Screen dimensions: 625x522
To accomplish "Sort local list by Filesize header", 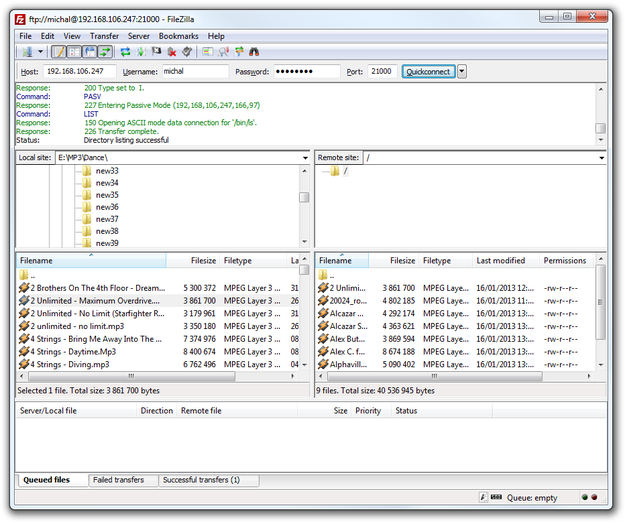I will 192,261.
